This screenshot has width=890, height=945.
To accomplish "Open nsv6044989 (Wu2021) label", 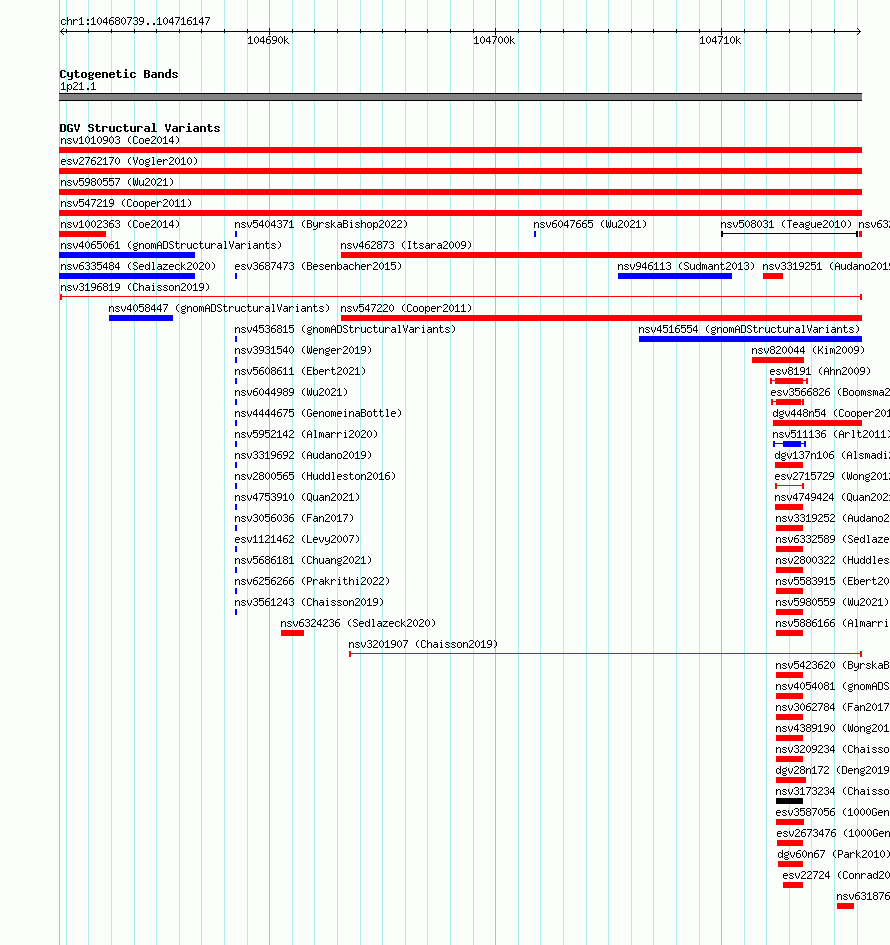I will pyautogui.click(x=291, y=392).
